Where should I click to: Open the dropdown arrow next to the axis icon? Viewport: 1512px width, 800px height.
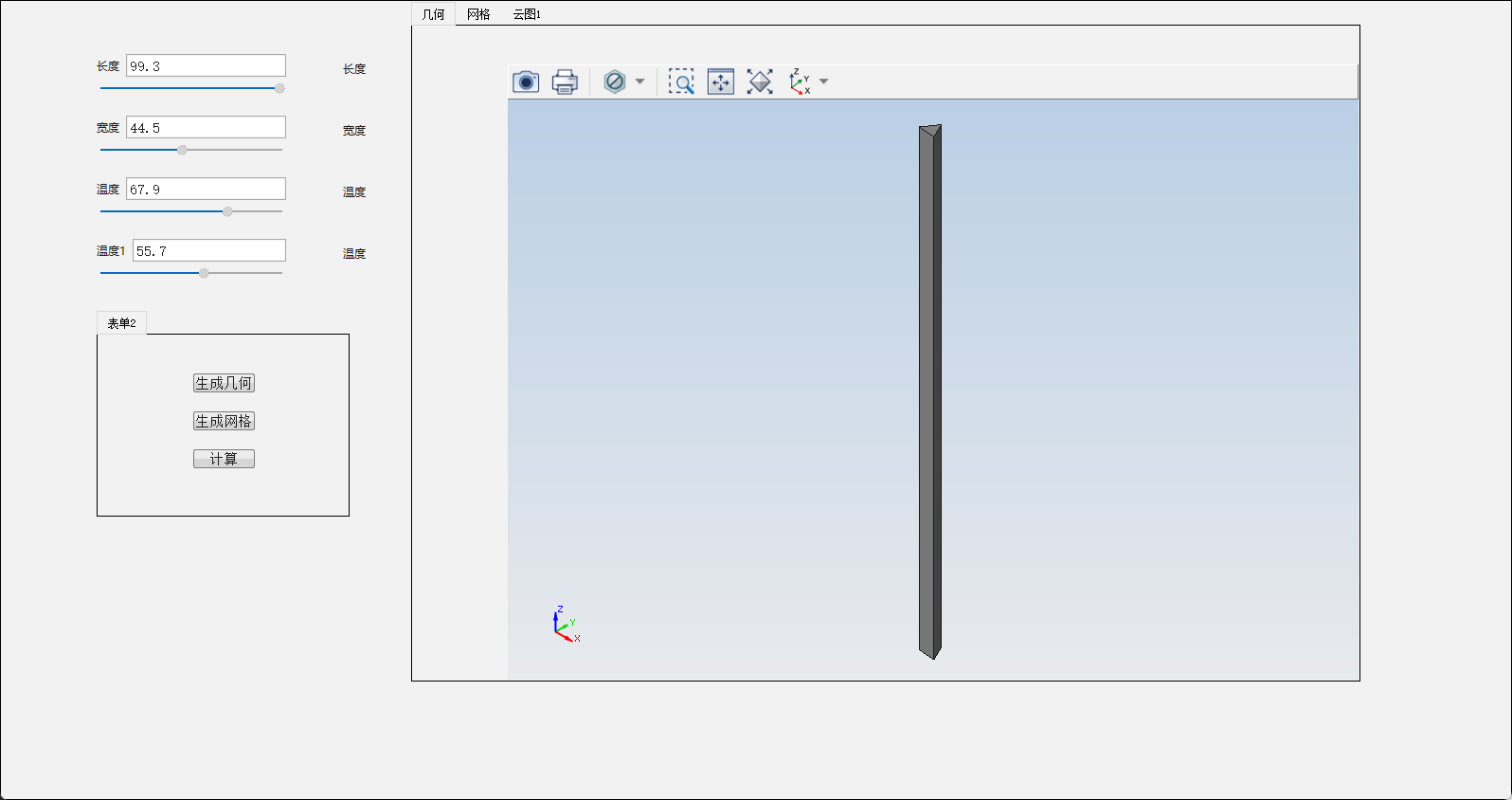[824, 82]
